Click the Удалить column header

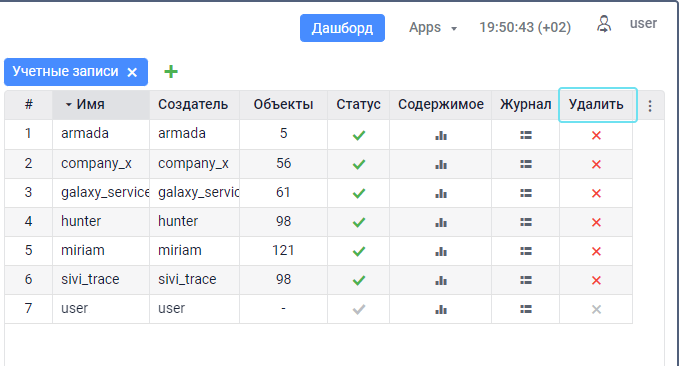(x=596, y=104)
